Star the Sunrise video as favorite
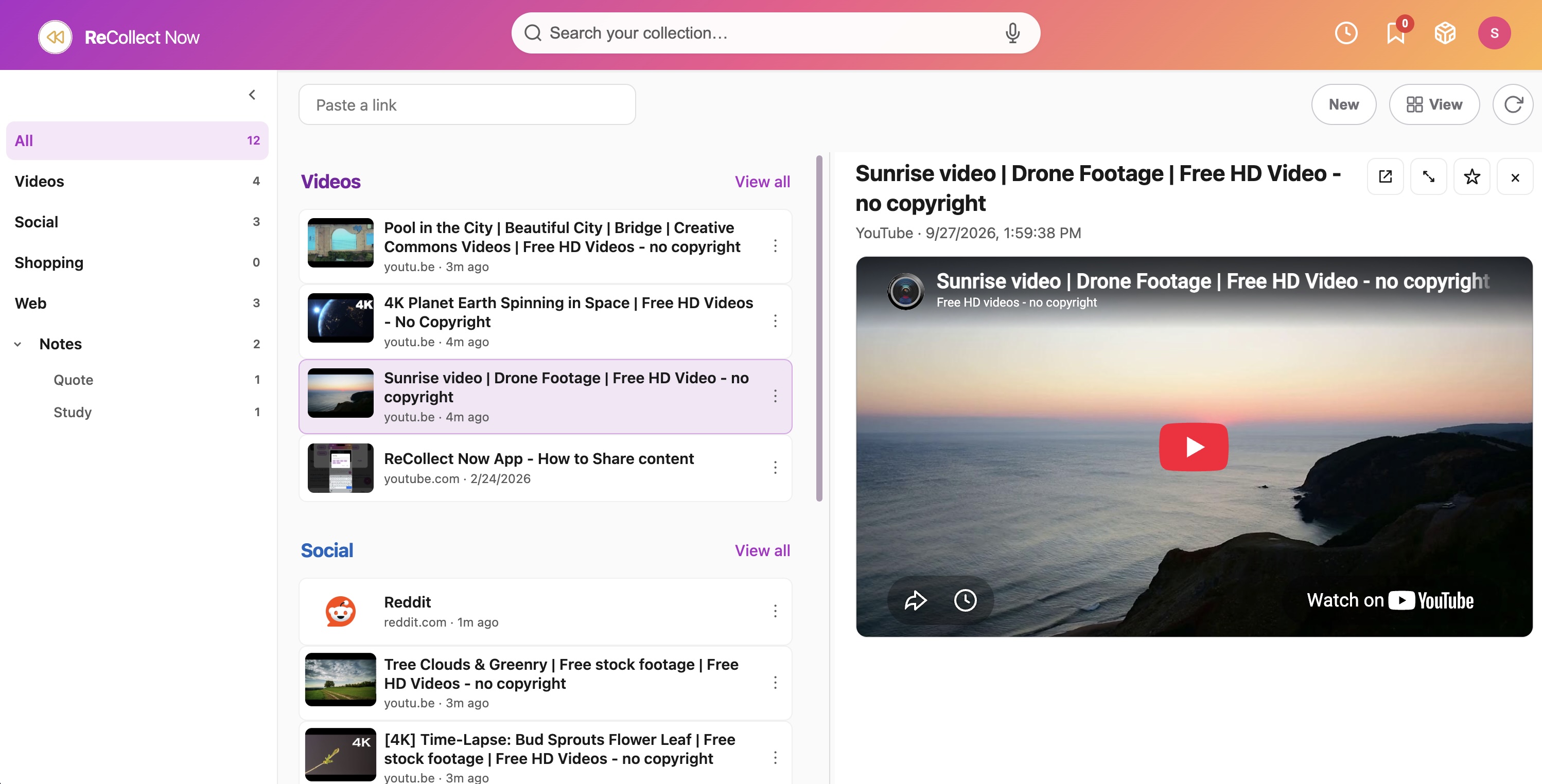Viewport: 1542px width, 784px height. [x=1471, y=176]
